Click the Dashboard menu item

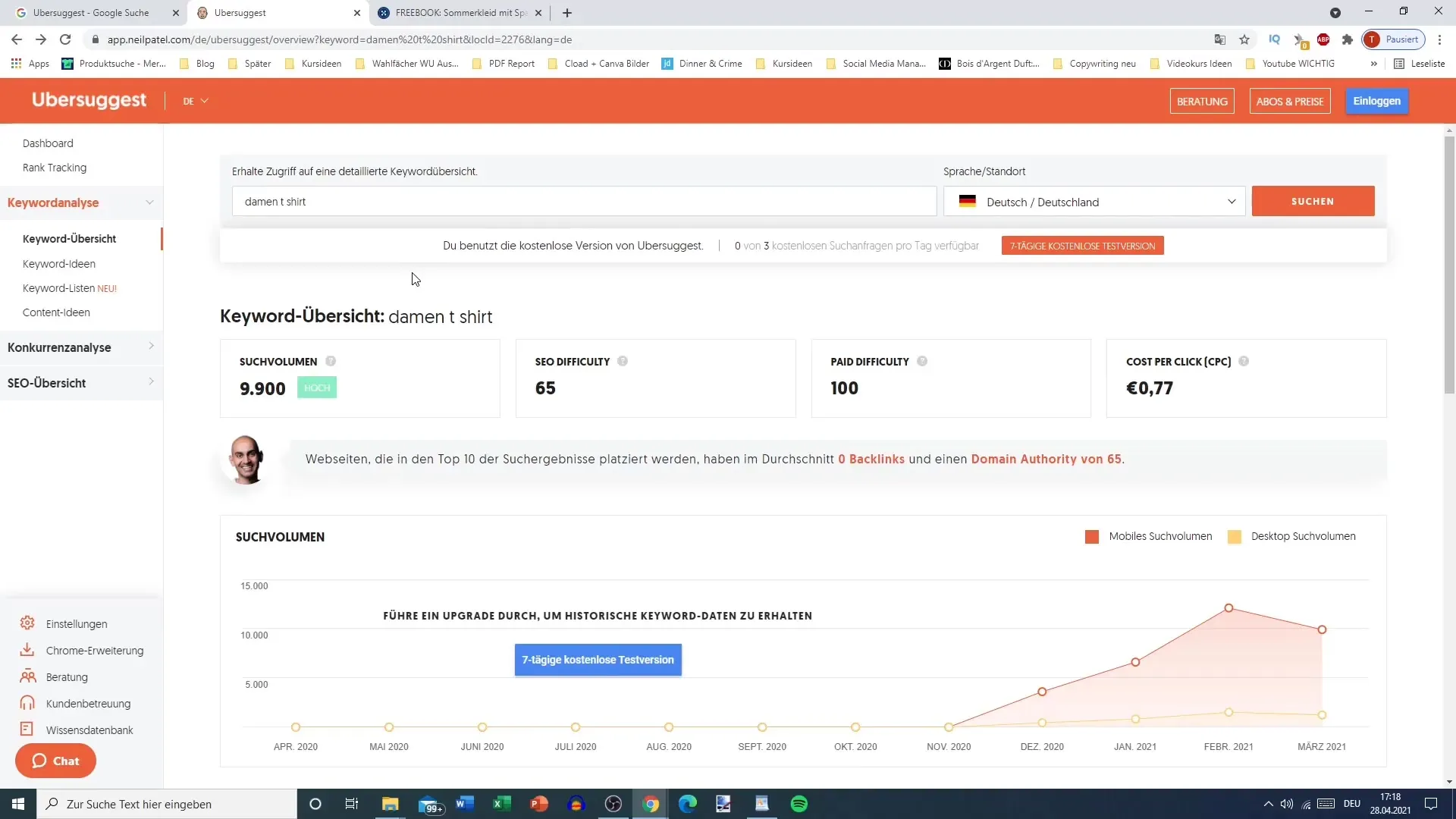[x=47, y=142]
